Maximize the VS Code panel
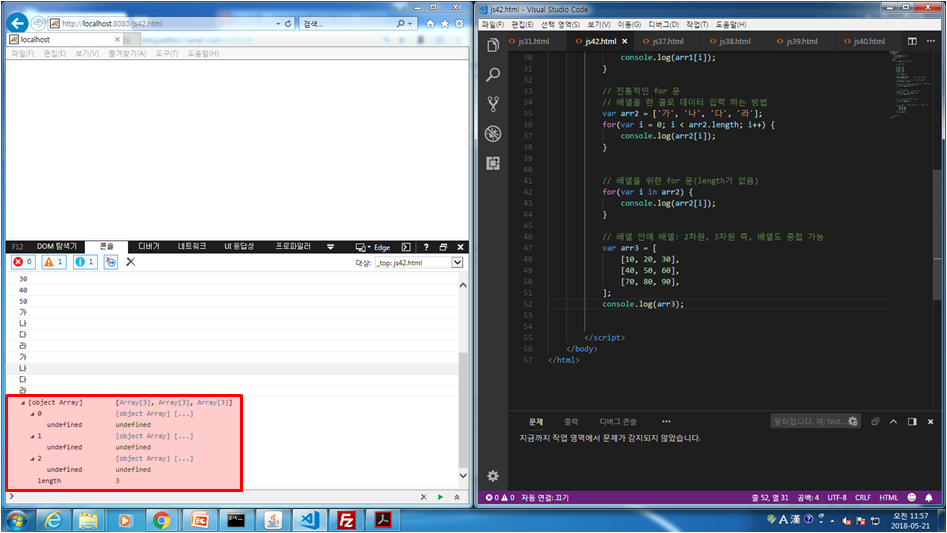The image size is (947, 533). [893, 421]
